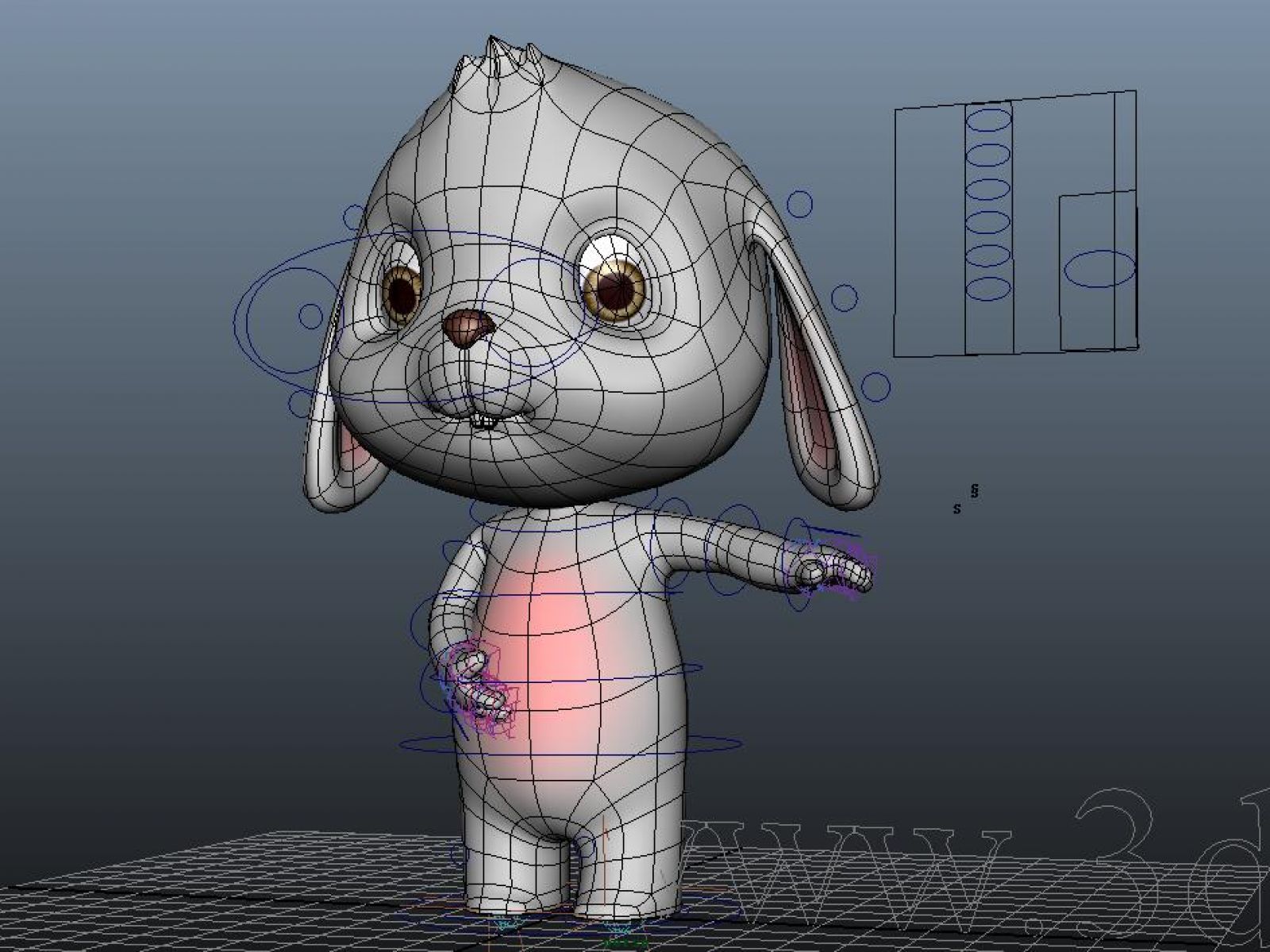Select the fifth oval from top in slider column

click(x=988, y=255)
